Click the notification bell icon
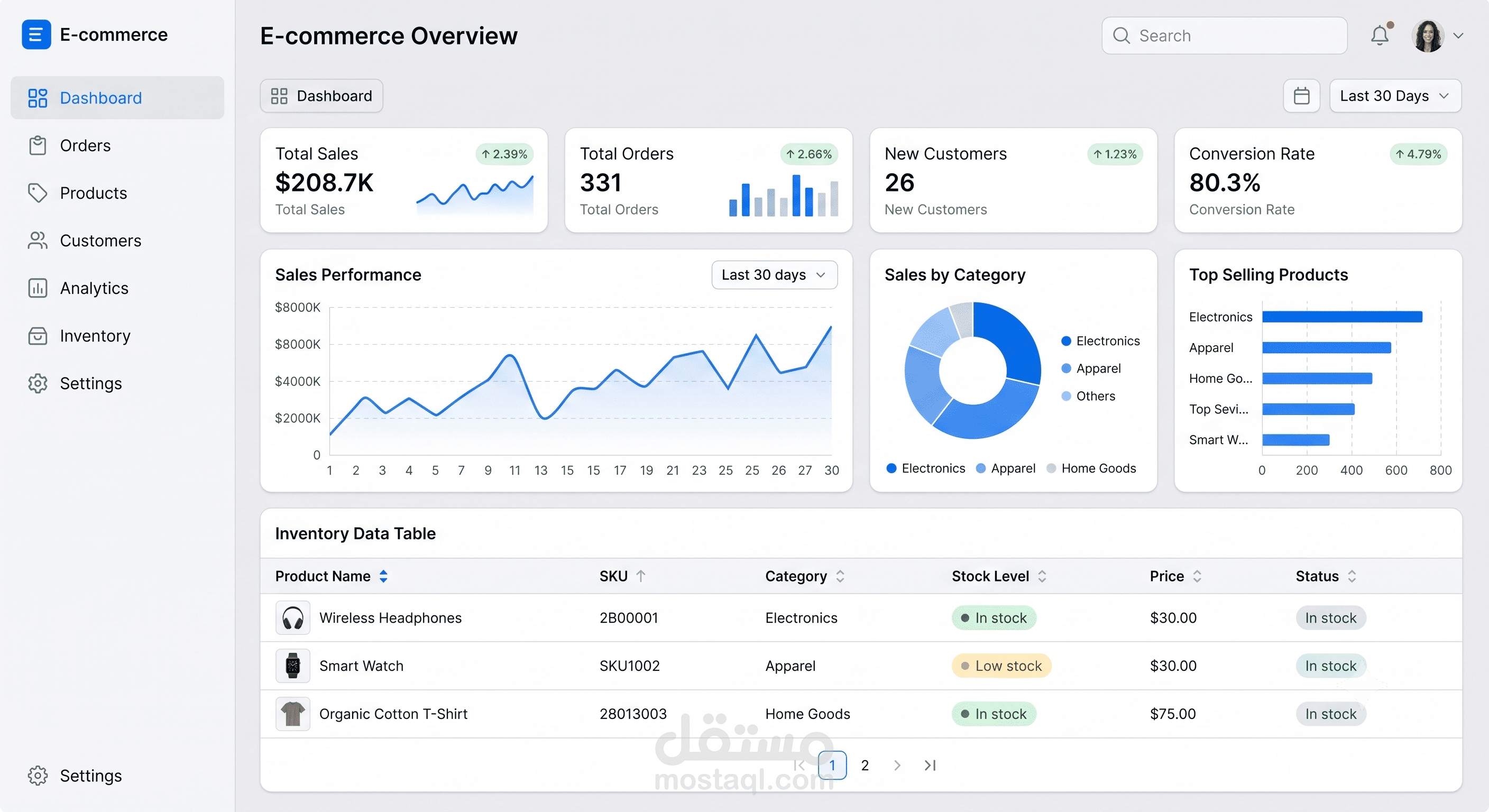 tap(1380, 35)
